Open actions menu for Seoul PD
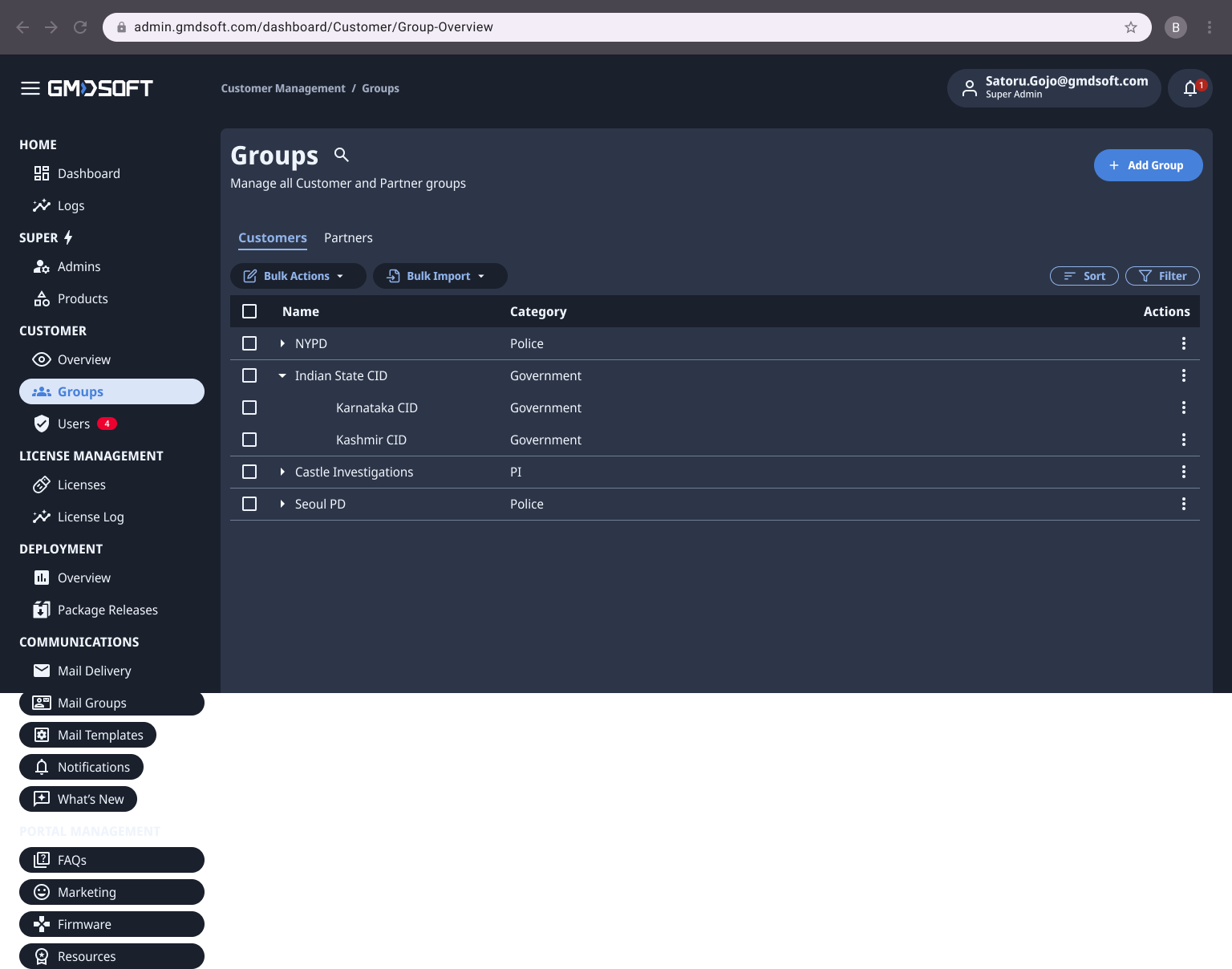1232x969 pixels. 1184,504
